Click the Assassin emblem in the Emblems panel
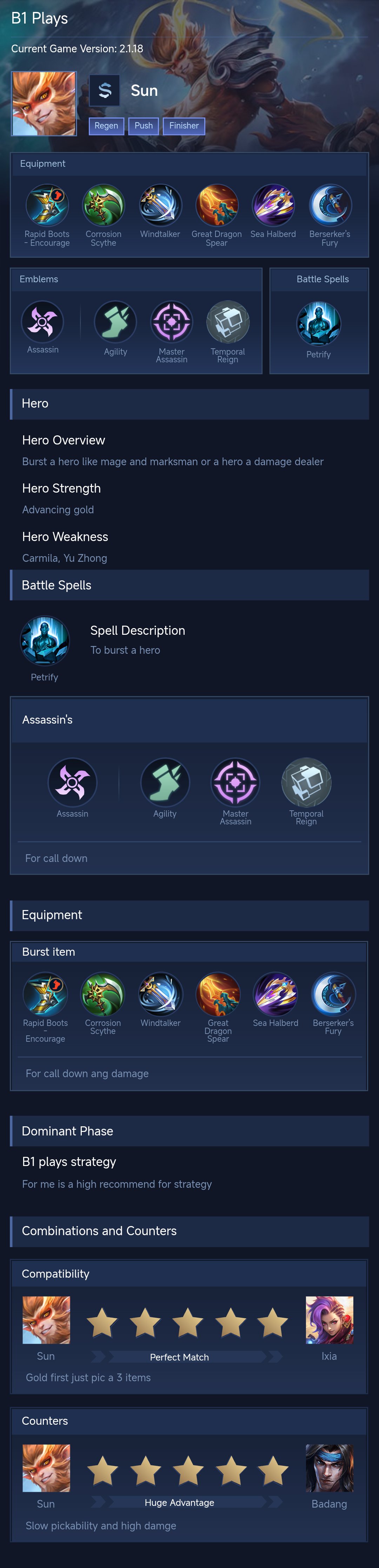 click(x=42, y=322)
